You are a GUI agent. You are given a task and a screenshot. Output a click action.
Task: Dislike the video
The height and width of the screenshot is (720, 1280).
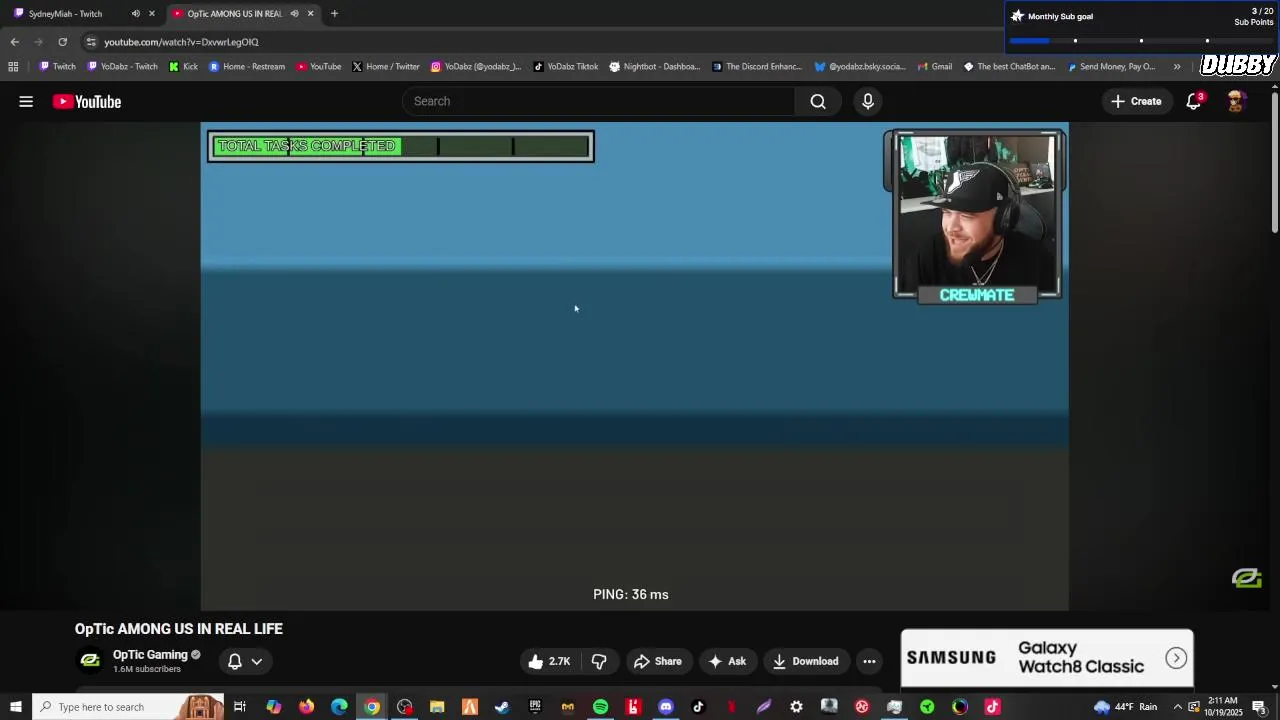(x=599, y=661)
